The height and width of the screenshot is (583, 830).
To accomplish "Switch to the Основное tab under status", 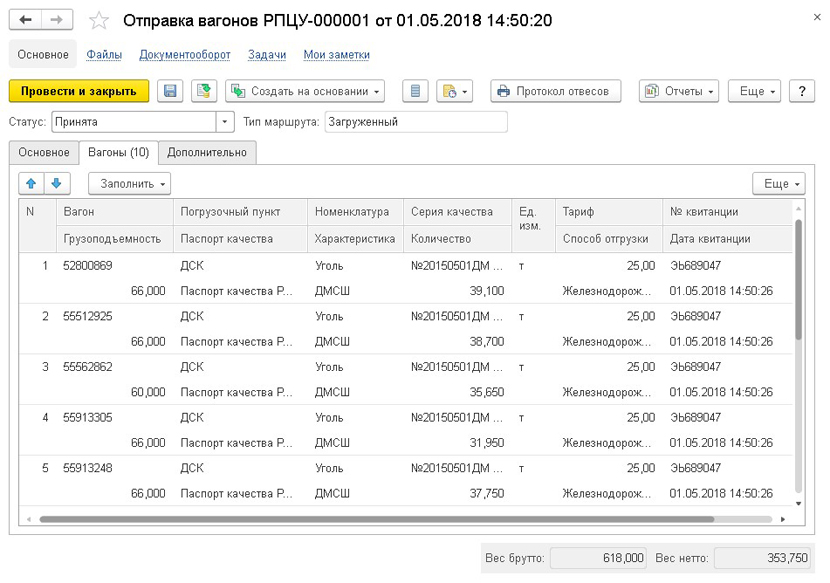I will click(43, 152).
